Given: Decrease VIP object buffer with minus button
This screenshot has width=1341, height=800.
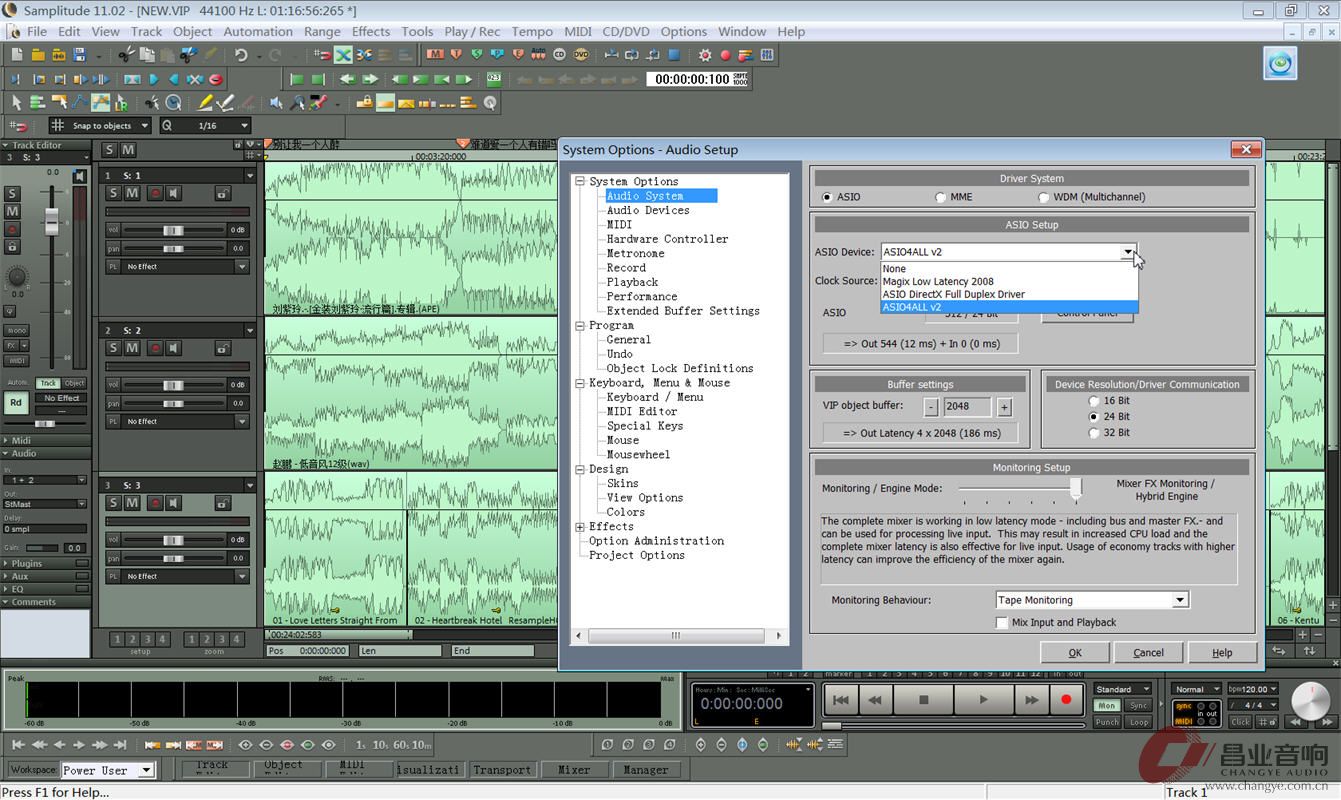Looking at the screenshot, I should pos(931,407).
